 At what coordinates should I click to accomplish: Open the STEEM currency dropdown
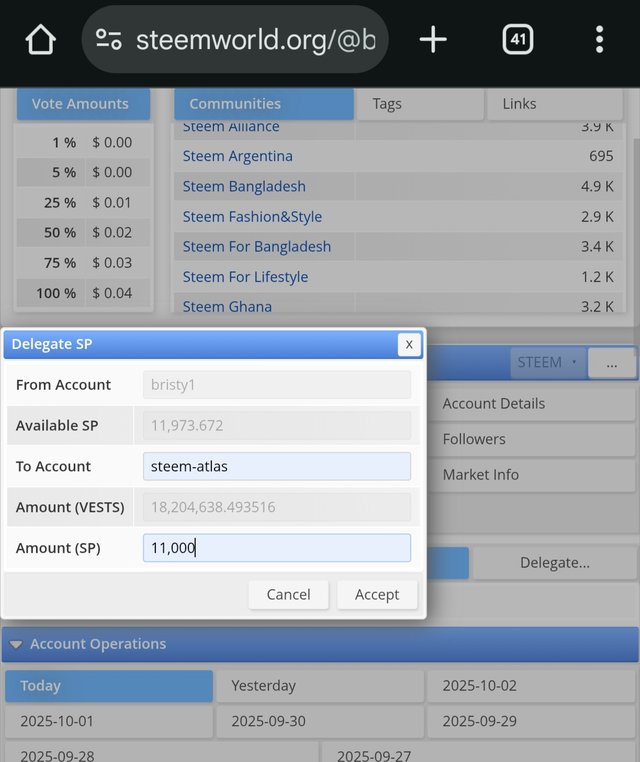tap(548, 363)
